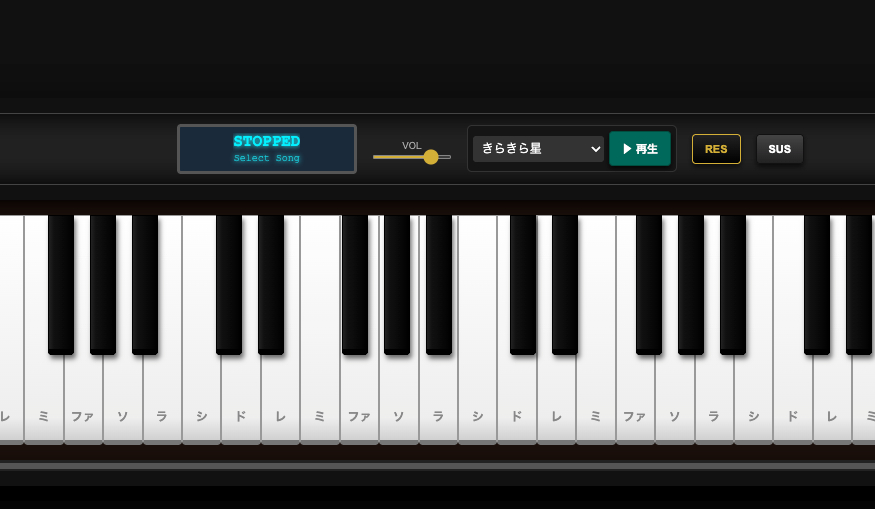This screenshot has height=509, width=875.
Task: Play the rightmost ラ white key
Action: (x=714, y=399)
